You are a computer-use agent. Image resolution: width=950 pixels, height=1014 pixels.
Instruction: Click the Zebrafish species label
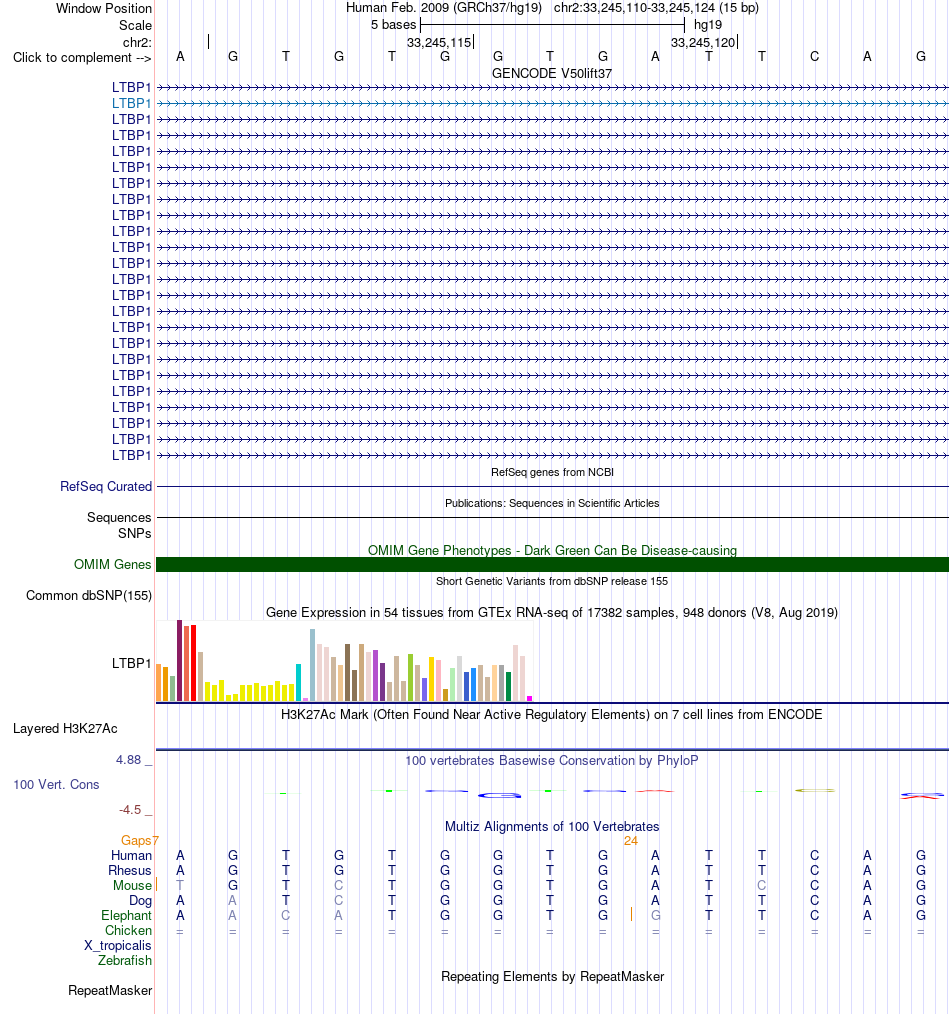(x=125, y=960)
